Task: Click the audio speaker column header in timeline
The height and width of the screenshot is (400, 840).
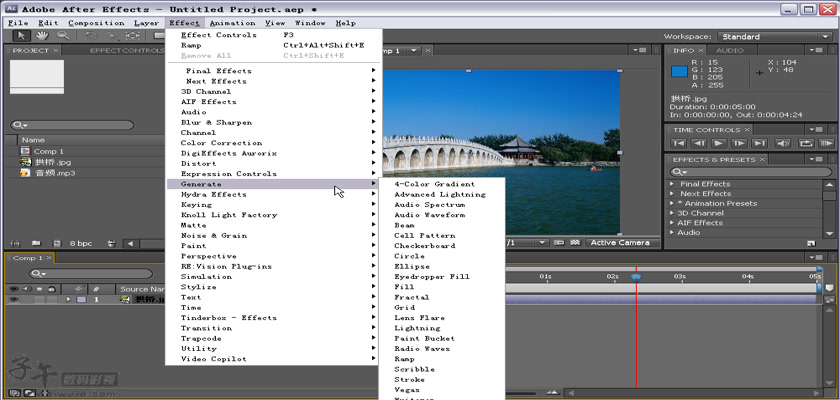Action: pyautogui.click(x=26, y=289)
